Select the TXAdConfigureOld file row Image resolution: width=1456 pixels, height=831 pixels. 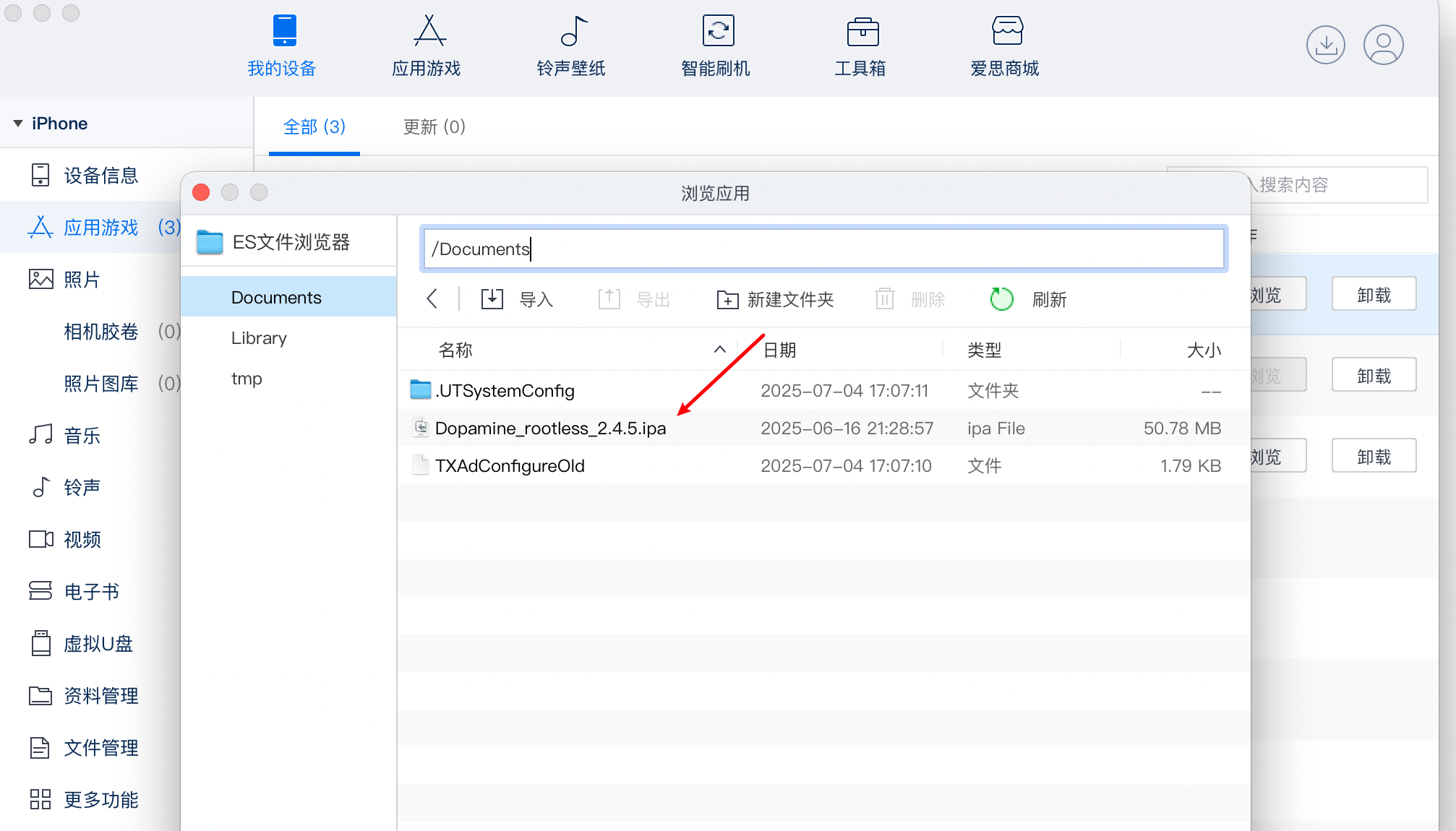coord(823,466)
